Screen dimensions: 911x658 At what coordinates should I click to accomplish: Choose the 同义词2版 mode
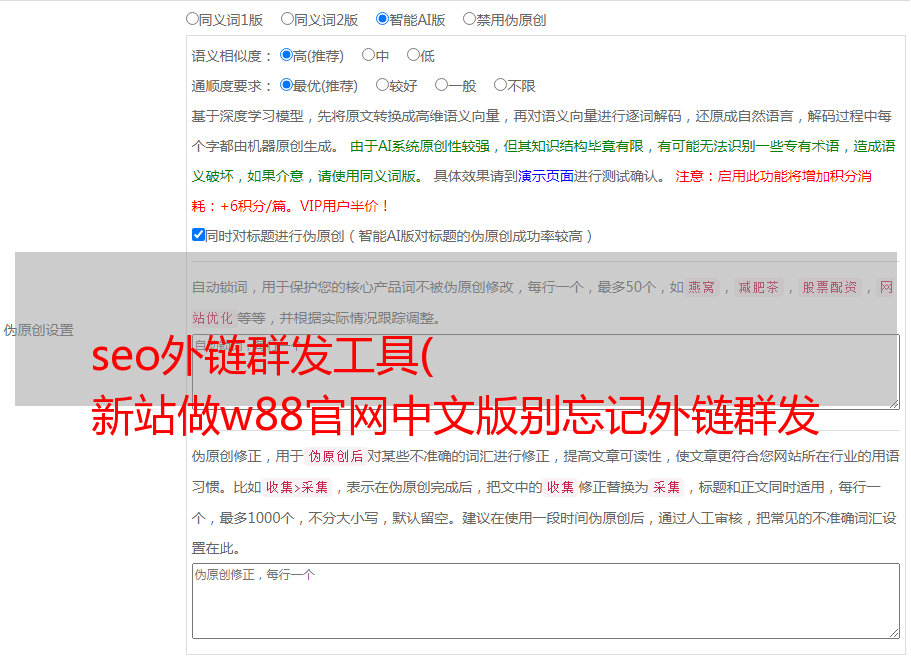click(288, 19)
